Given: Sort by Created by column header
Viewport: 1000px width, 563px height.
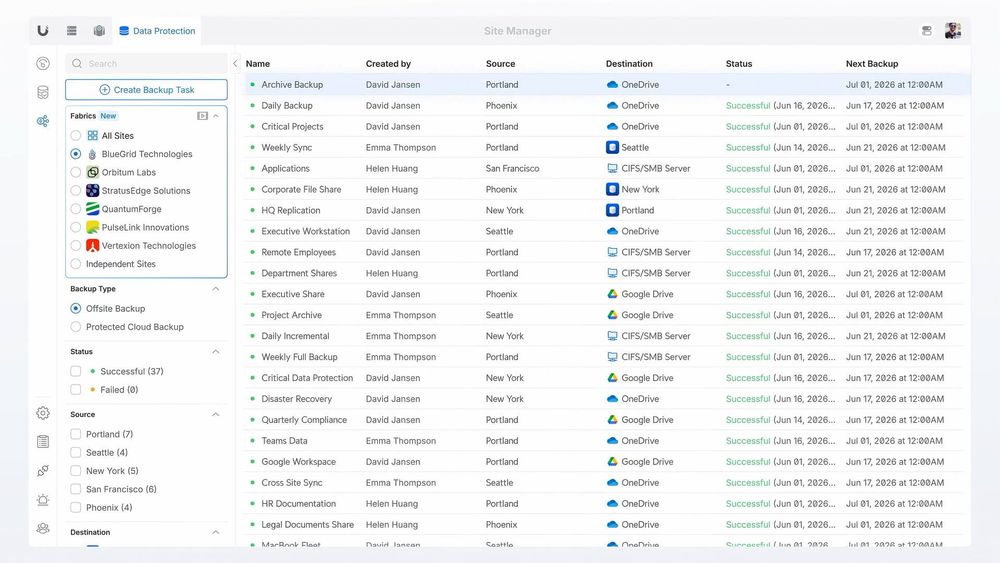Looking at the screenshot, I should (x=388, y=64).
